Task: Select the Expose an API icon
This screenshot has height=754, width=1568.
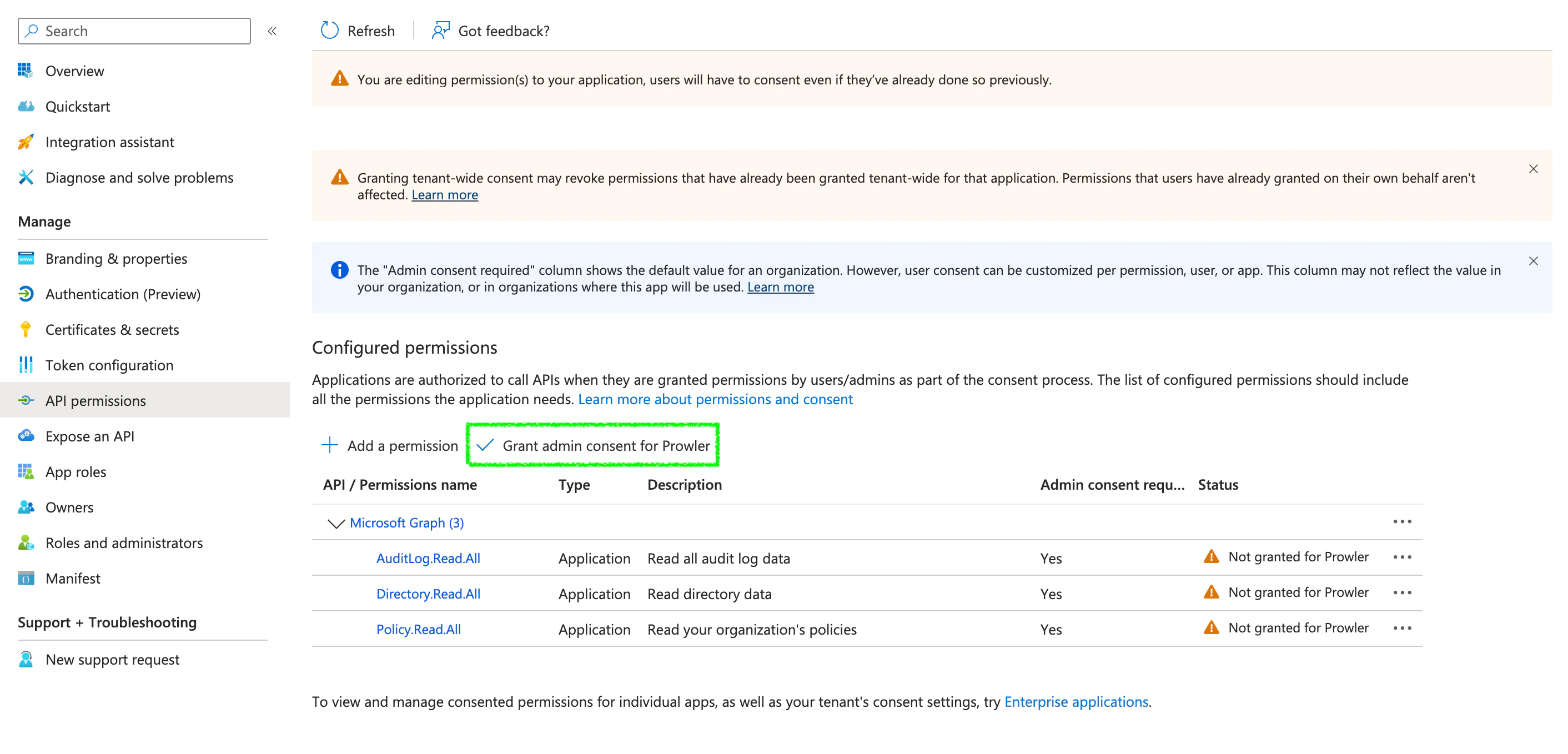Action: (x=25, y=436)
